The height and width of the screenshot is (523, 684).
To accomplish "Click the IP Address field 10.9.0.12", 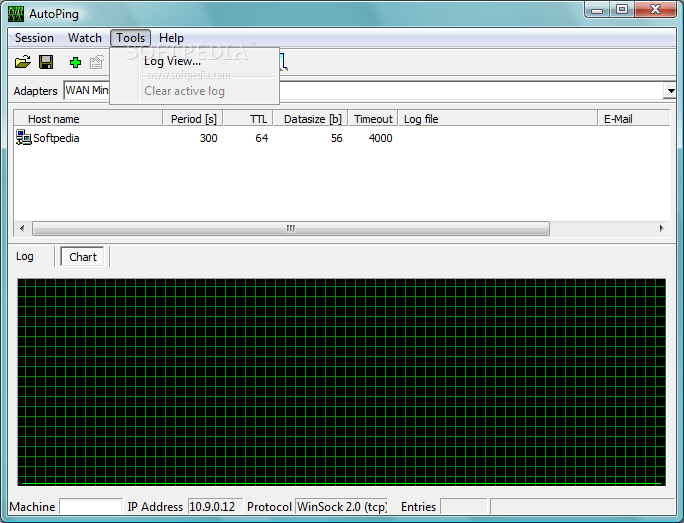I will tap(215, 506).
